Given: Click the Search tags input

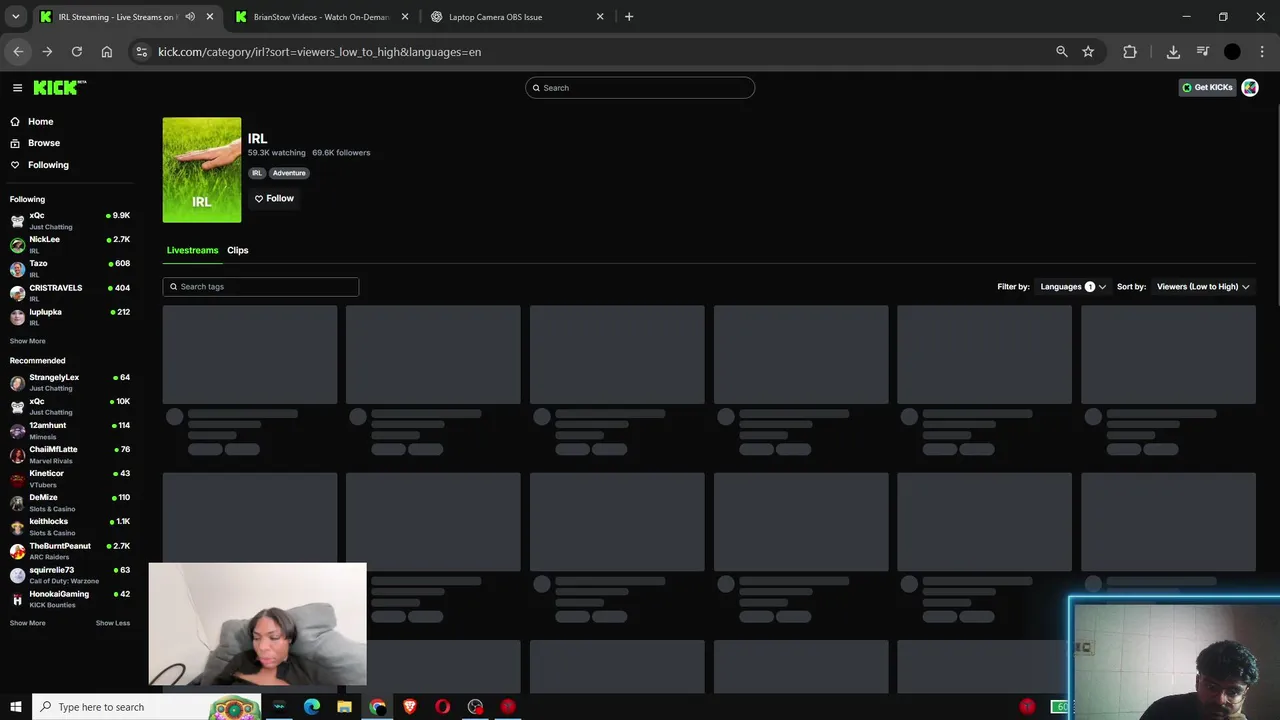Looking at the screenshot, I should pyautogui.click(x=261, y=287).
